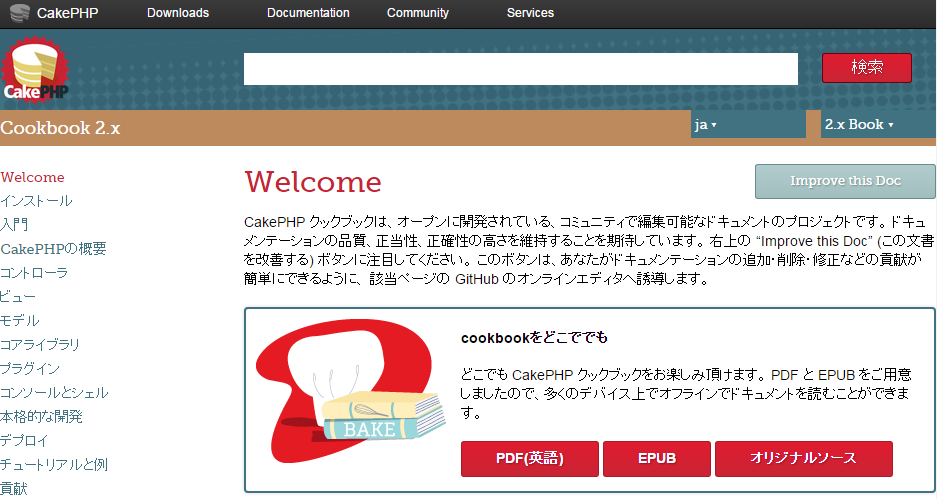Download the EPUB version
Image resolution: width=937 pixels, height=499 pixels.
[657, 458]
